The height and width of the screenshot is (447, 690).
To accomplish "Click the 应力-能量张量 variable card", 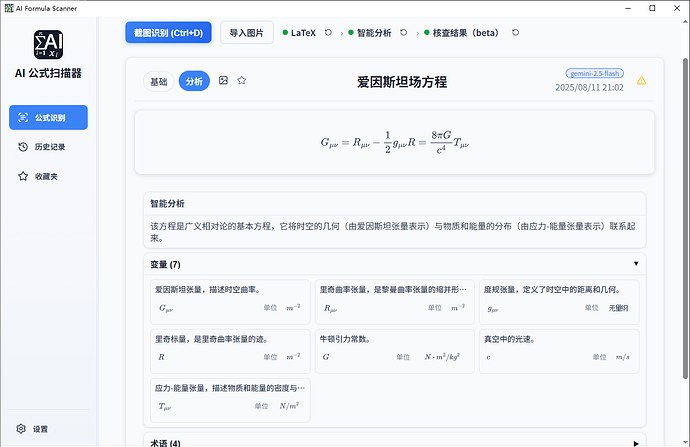I will (x=230, y=400).
